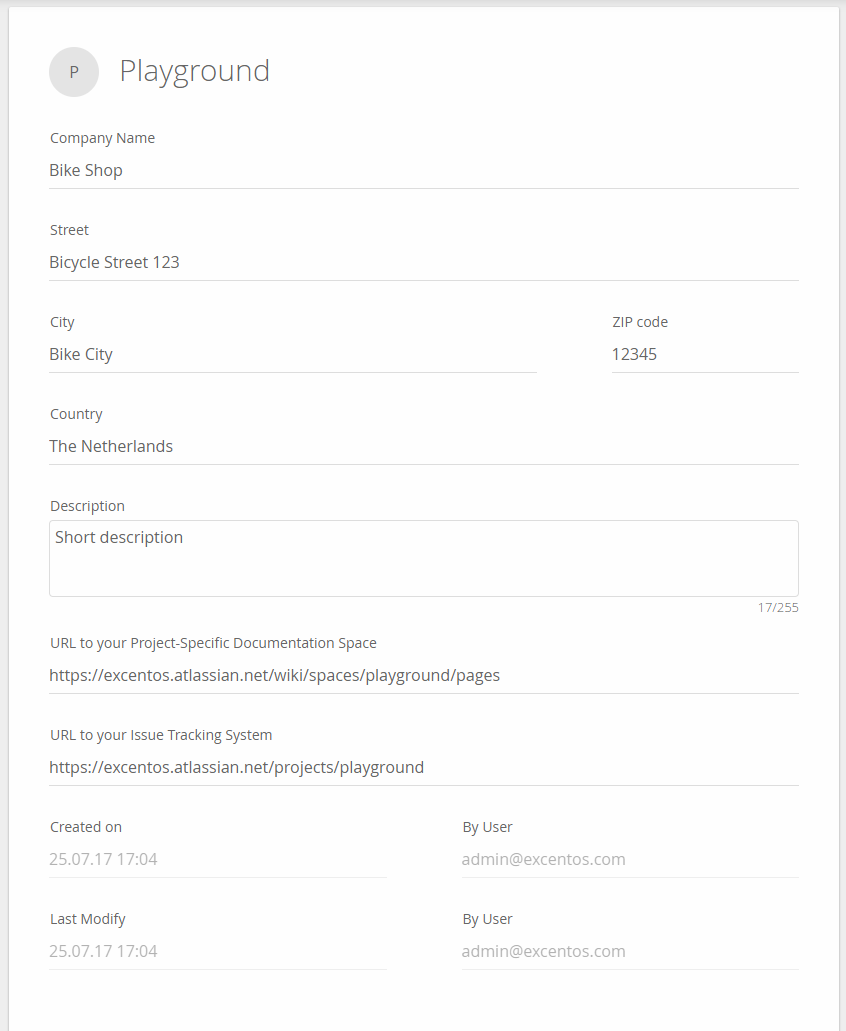Screen dimensions: 846x1031
Task: Focus the City field Bike City
Action: tap(293, 355)
